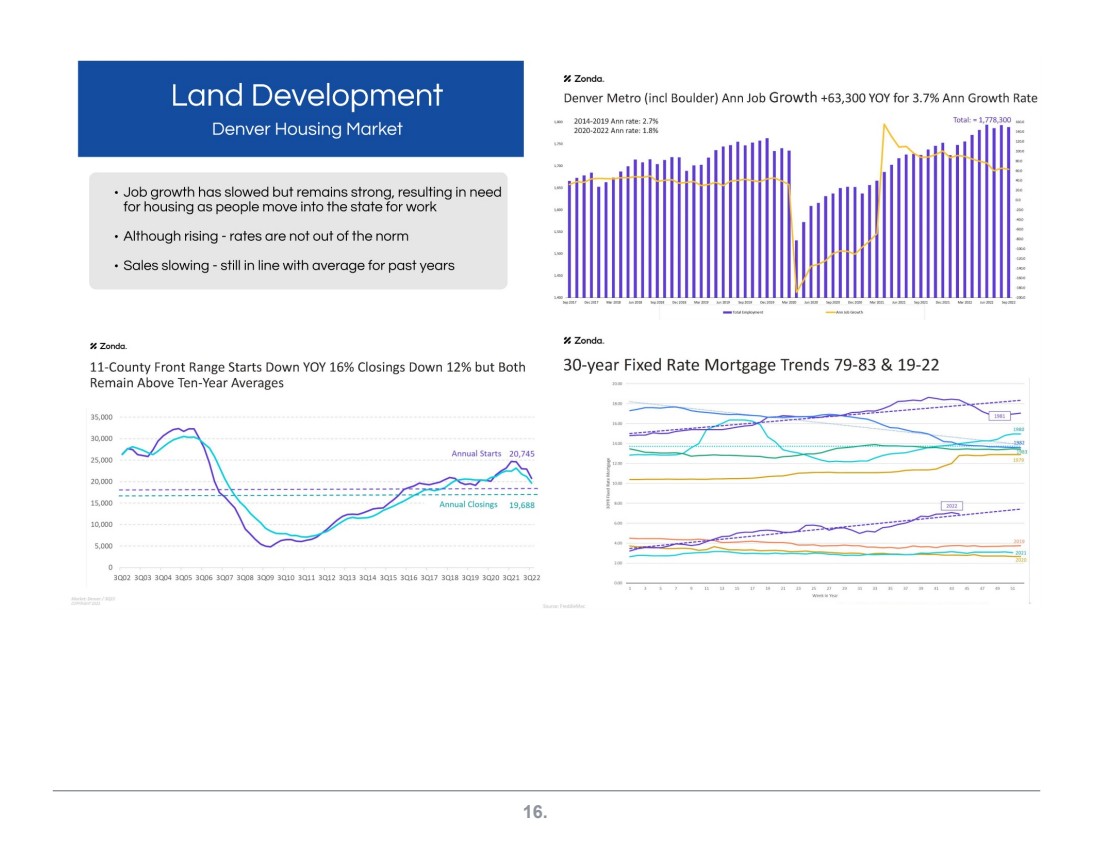The width and height of the screenshot is (1100, 849).
Task: Click the 11-County Front Range chart heading
Action: tap(307, 374)
